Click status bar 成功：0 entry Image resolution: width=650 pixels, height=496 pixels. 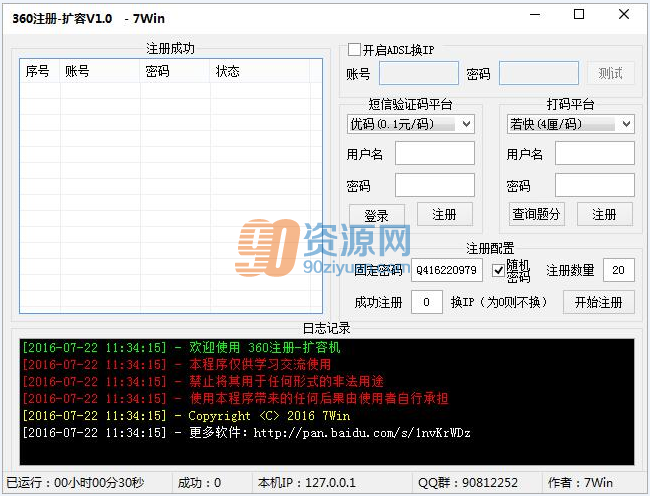(x=199, y=483)
